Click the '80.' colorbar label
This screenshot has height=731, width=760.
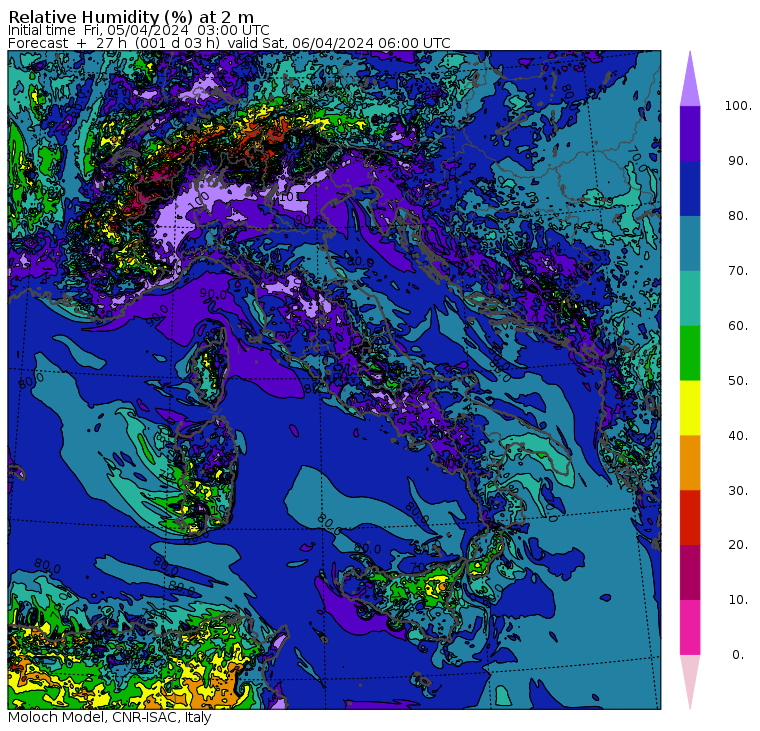(x=738, y=215)
